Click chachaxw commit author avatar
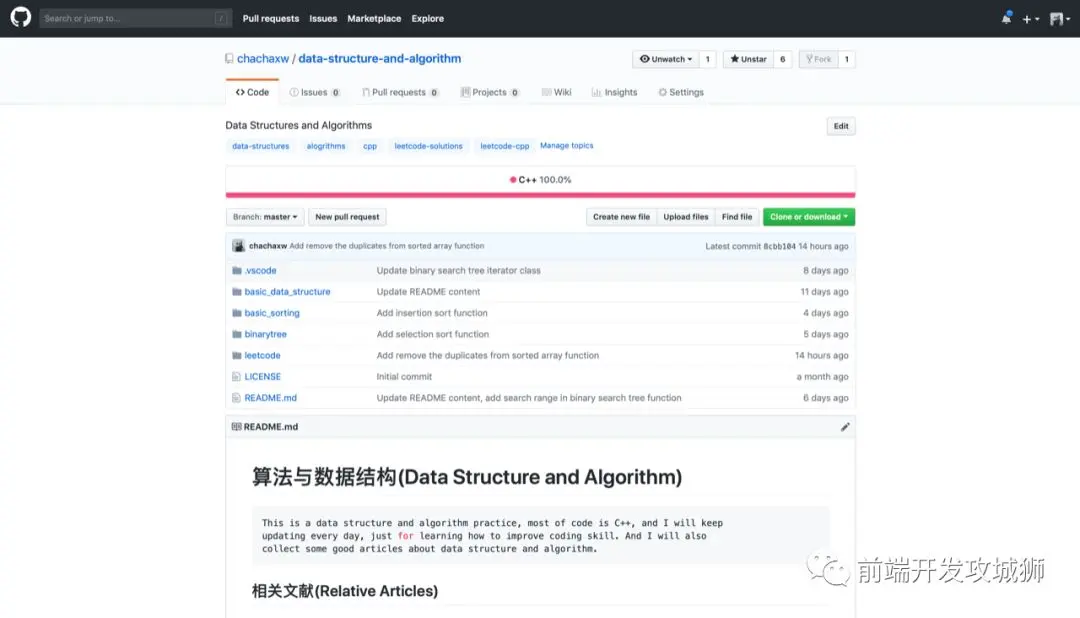 click(238, 246)
